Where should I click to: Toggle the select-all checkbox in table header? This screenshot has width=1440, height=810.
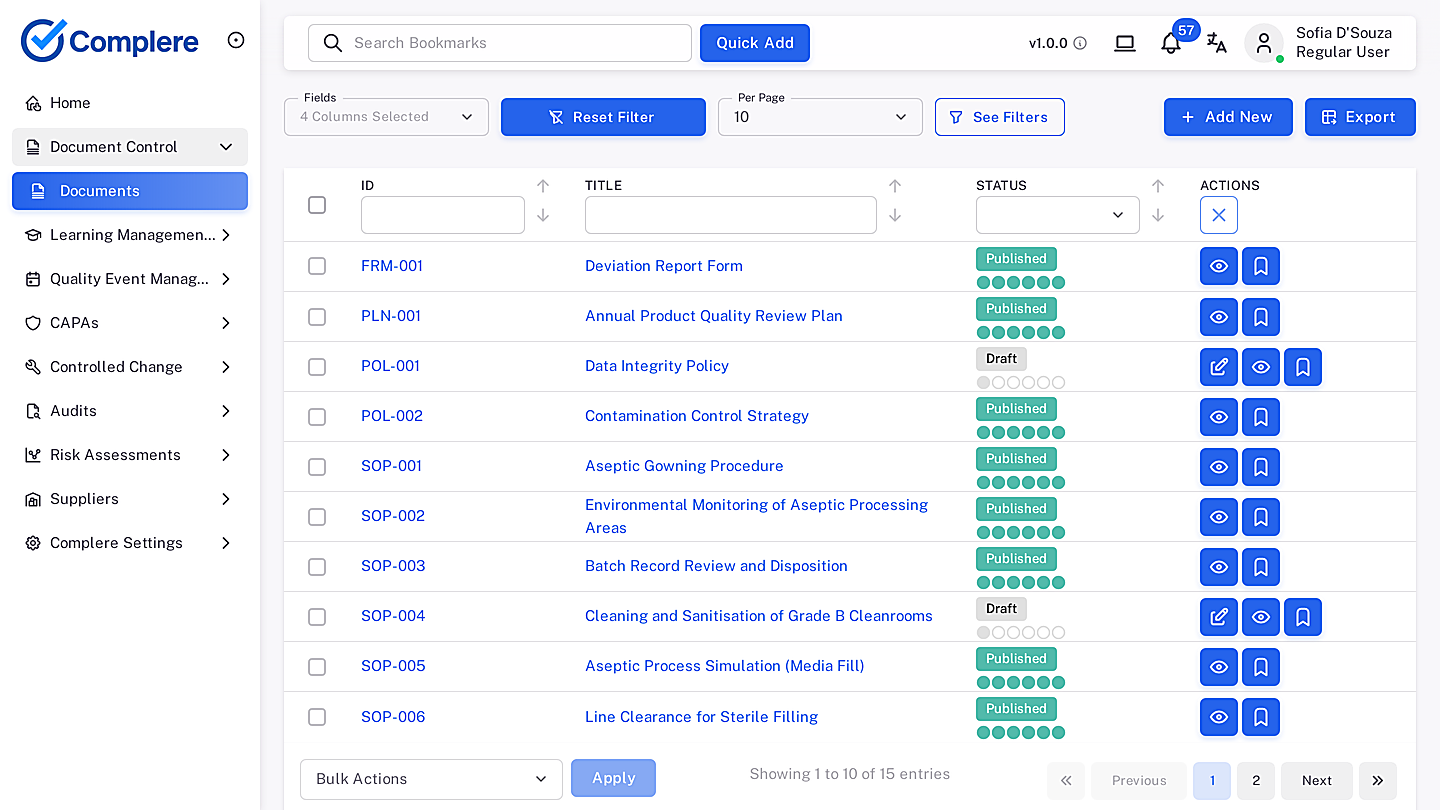317,205
